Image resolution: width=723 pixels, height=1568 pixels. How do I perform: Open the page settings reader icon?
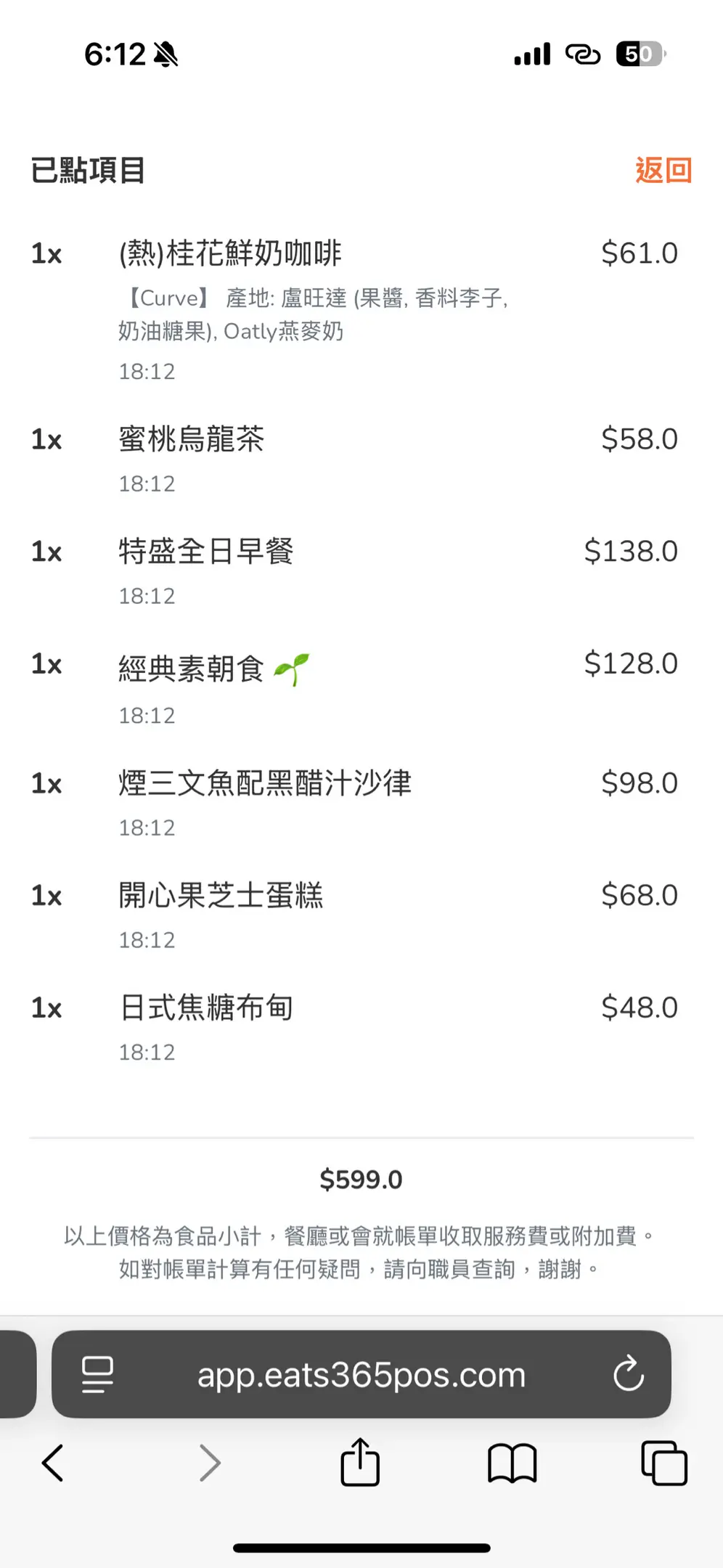(97, 1373)
